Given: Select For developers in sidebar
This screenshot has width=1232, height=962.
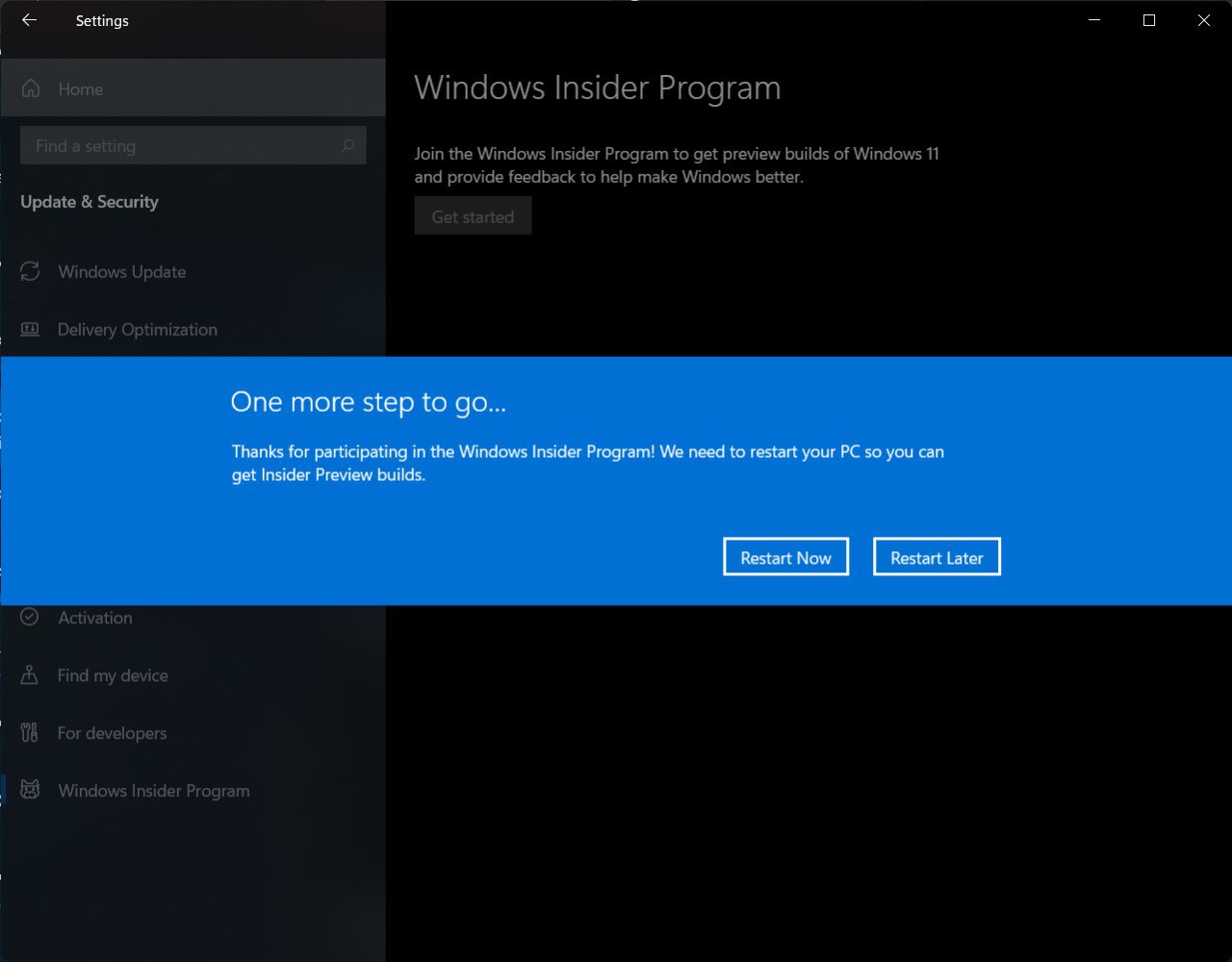Looking at the screenshot, I should click(x=192, y=733).
